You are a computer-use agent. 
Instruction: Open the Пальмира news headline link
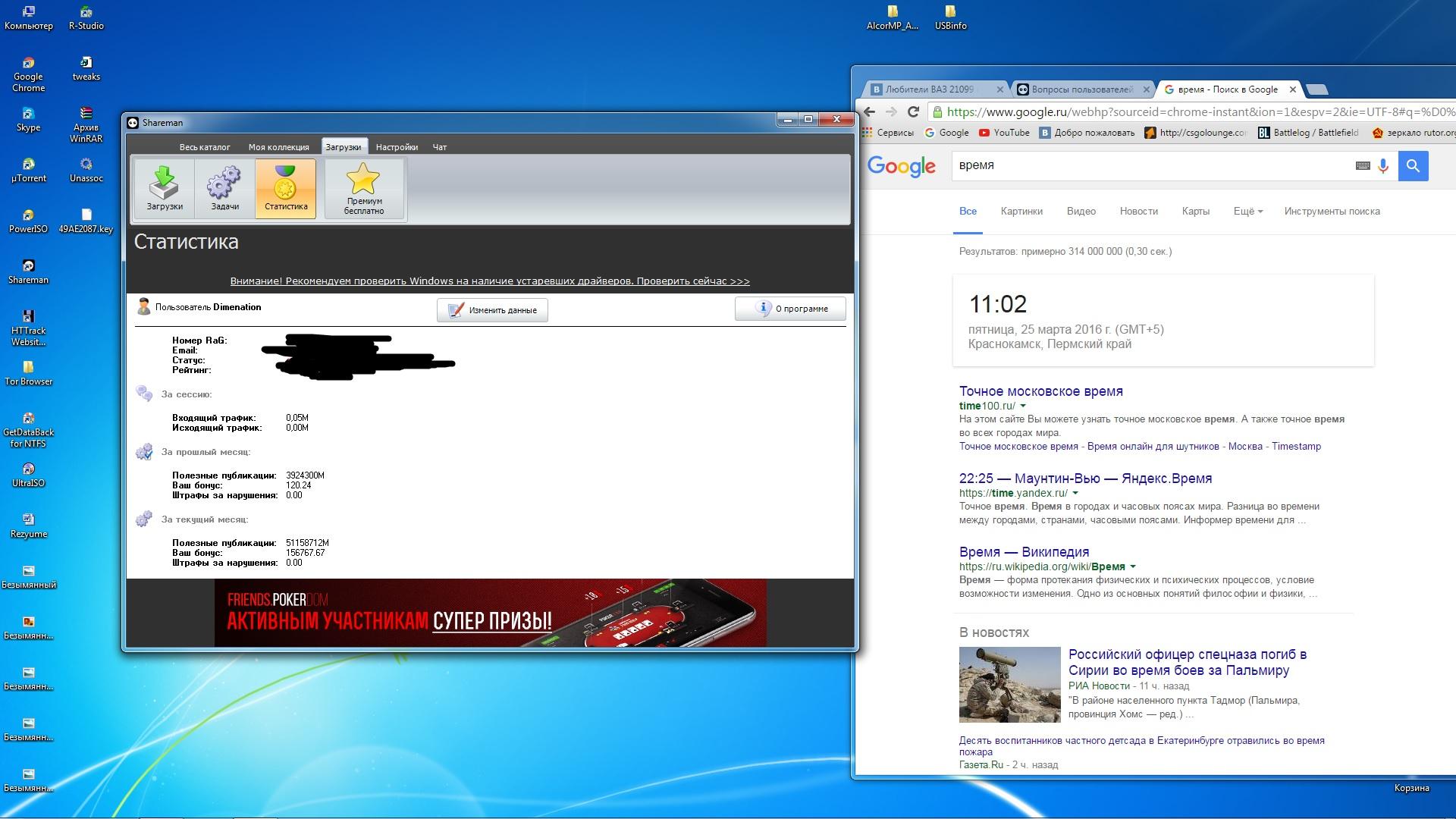coord(1188,663)
